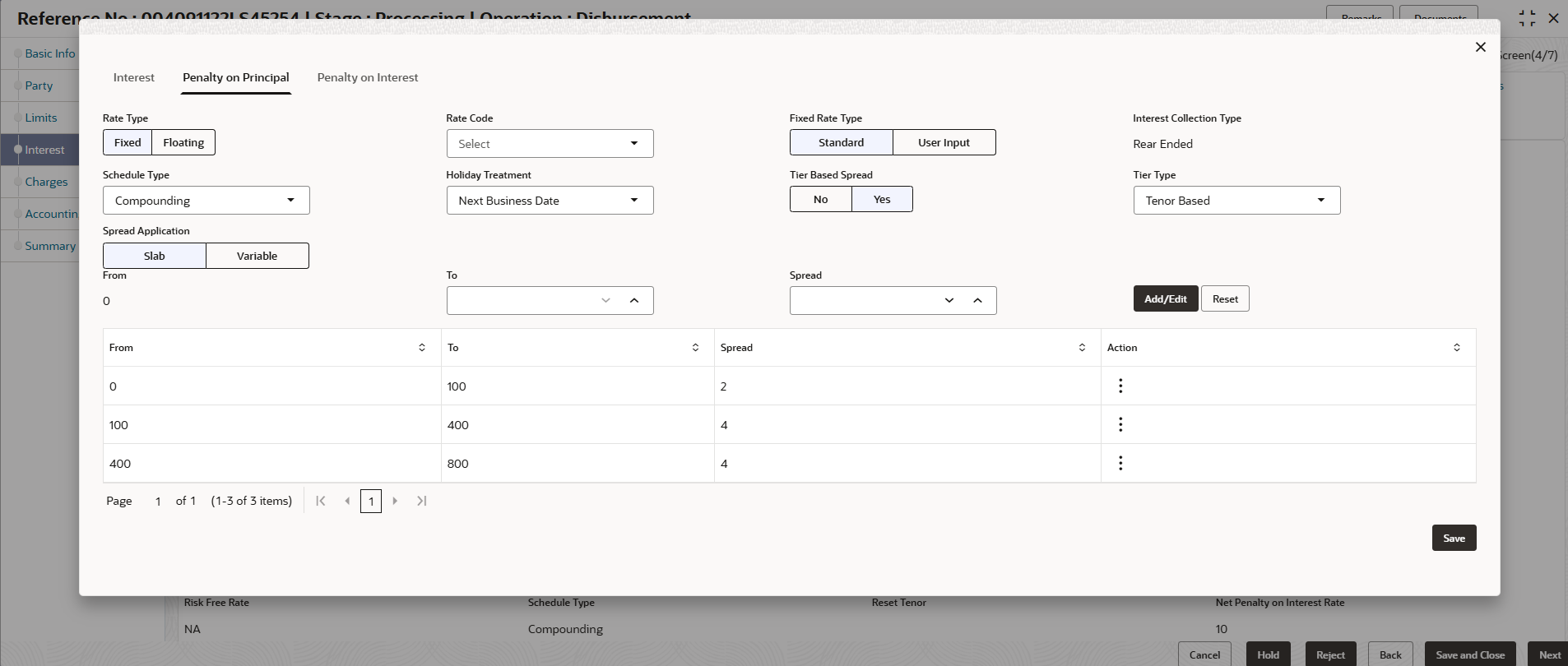Choose Standard as Fixed Rate Type
1568x666 pixels.
[841, 142]
